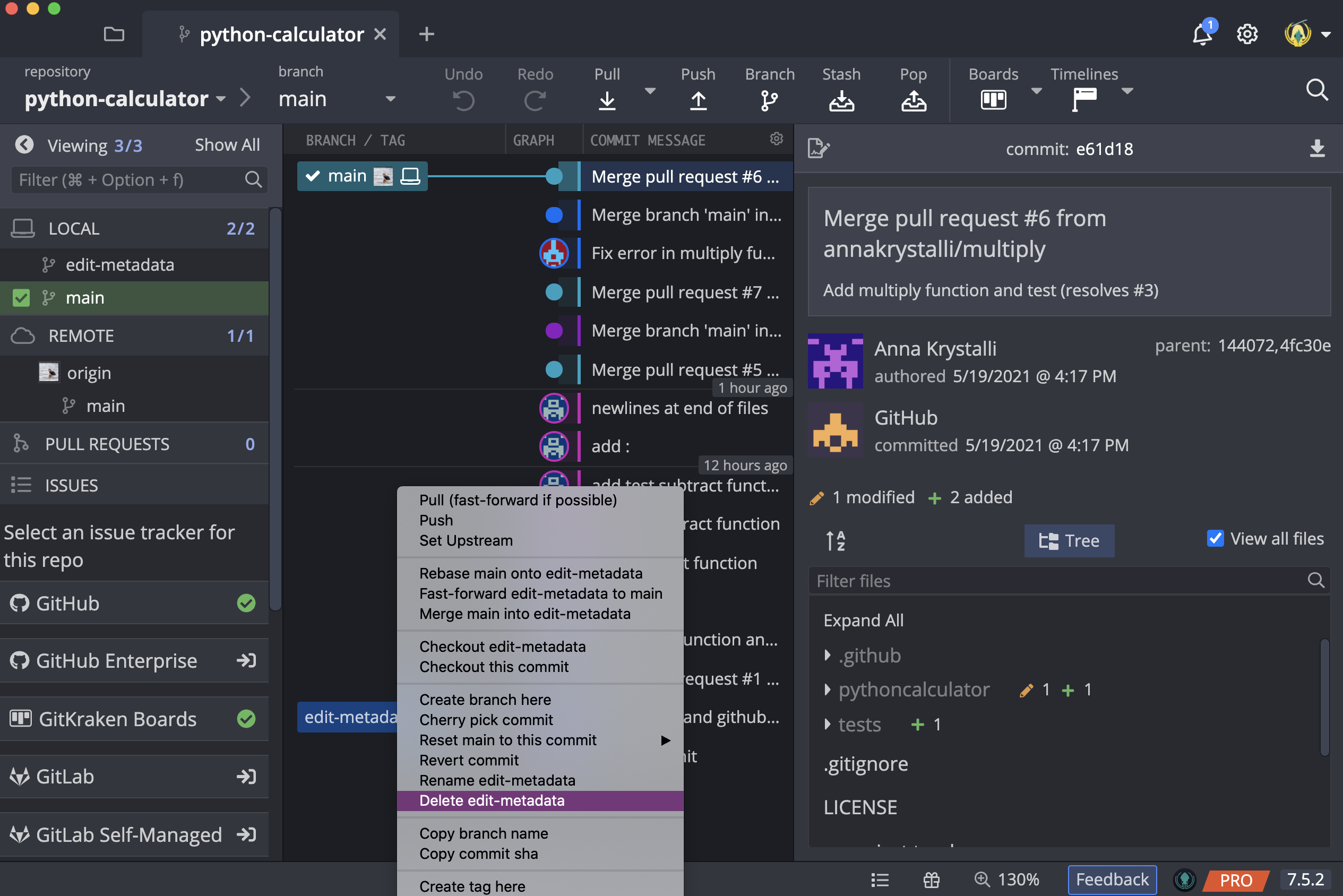The height and width of the screenshot is (896, 1343).
Task: Open notifications bell
Action: [1202, 35]
